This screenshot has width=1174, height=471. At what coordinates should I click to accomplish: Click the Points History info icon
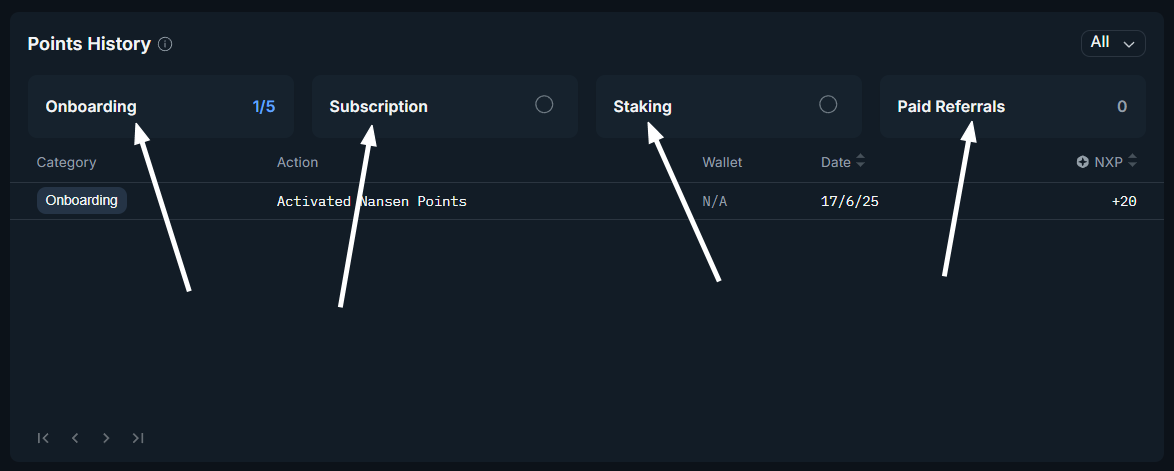coord(166,44)
